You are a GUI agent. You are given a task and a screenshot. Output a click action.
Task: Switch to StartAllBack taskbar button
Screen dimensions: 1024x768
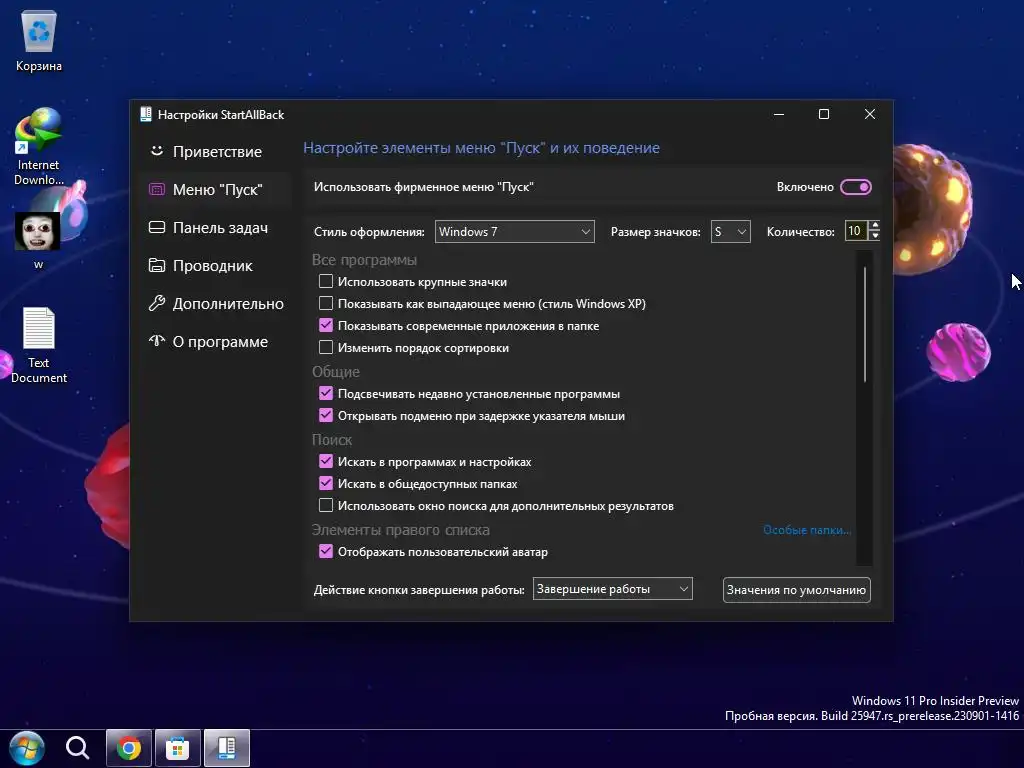click(227, 748)
